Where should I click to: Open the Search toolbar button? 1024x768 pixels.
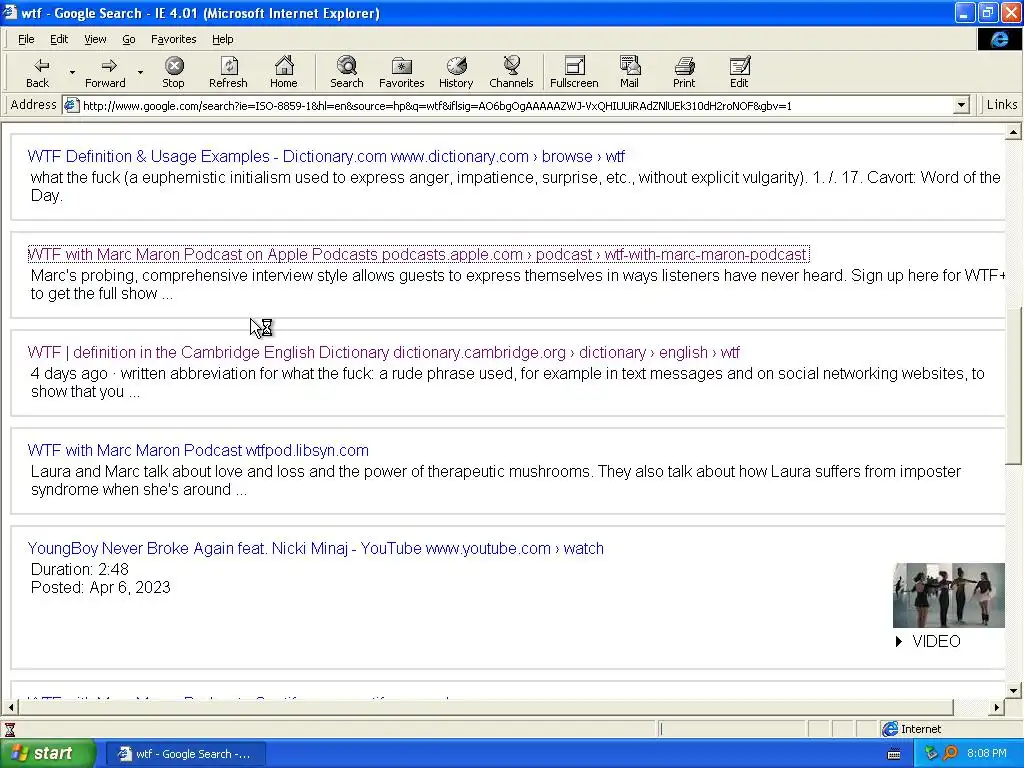click(x=347, y=72)
